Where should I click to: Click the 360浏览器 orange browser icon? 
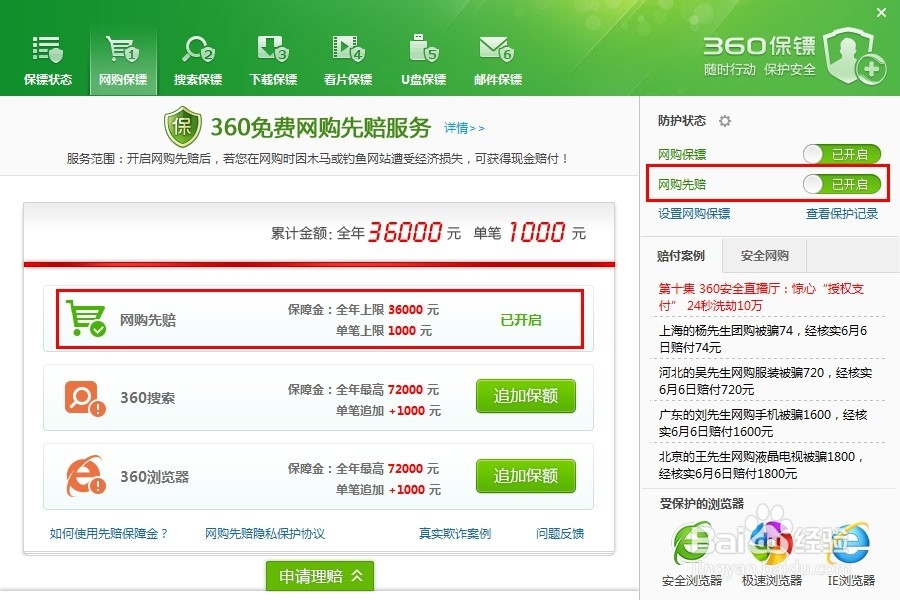click(x=86, y=476)
